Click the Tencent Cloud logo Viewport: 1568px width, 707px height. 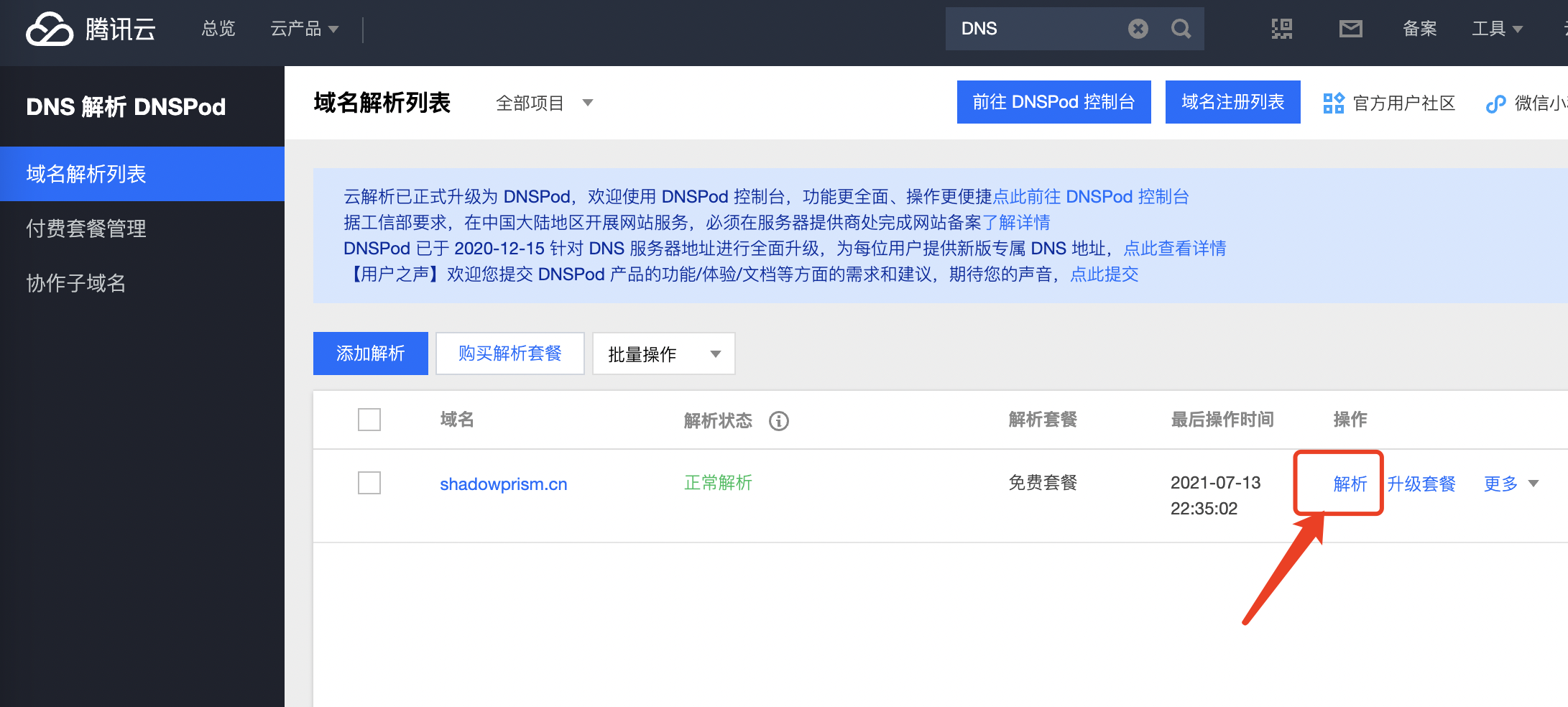click(91, 29)
